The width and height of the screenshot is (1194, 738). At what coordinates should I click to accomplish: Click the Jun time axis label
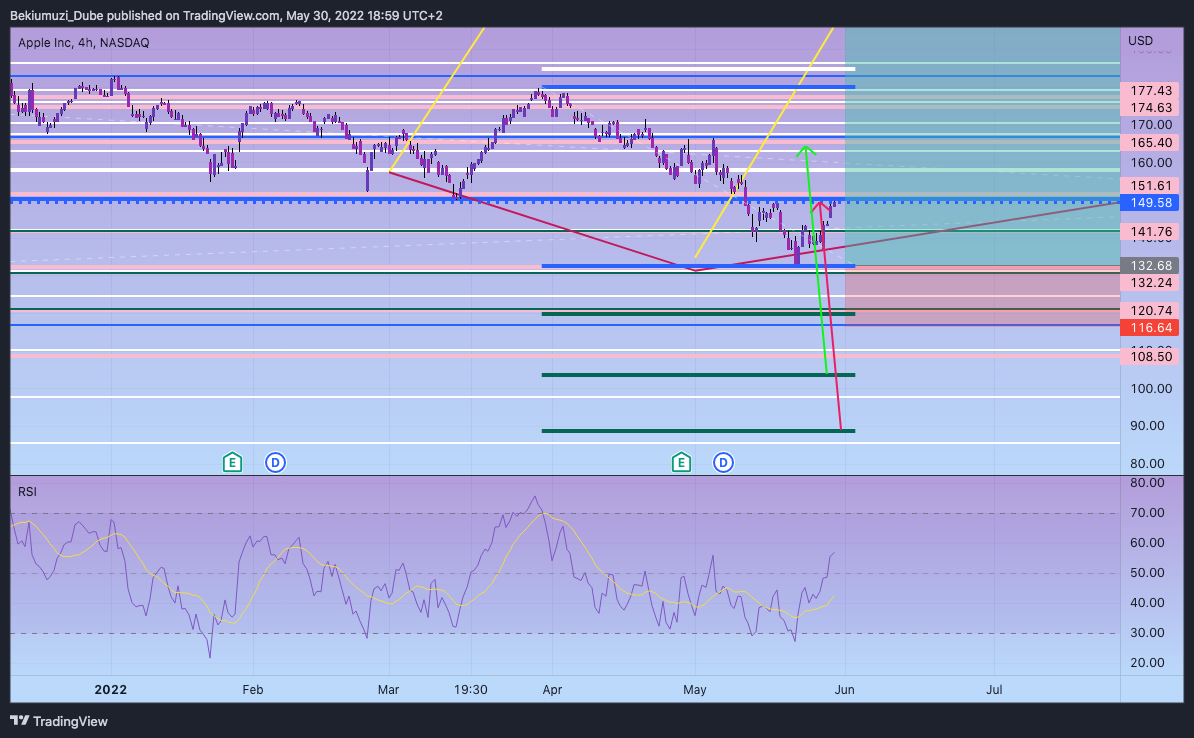tap(844, 689)
